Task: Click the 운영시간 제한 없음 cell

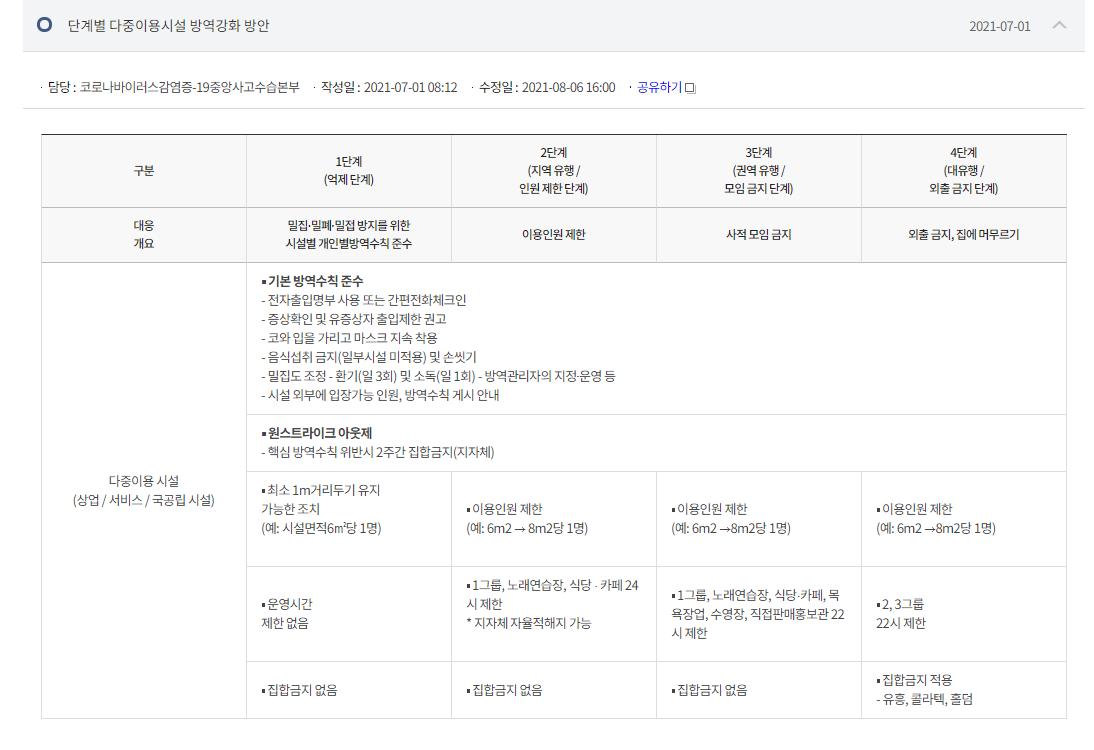Action: (x=349, y=614)
